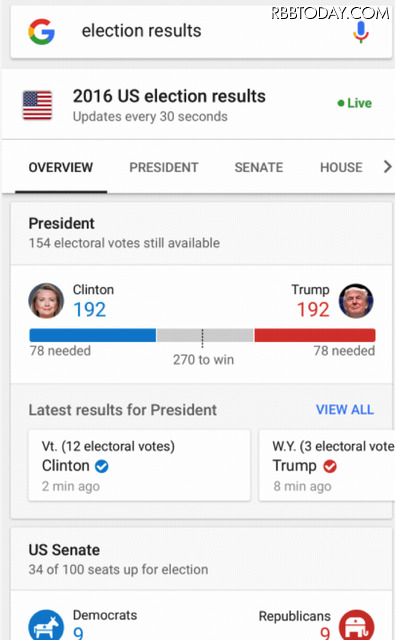
Task: Focus the election results search field
Action: click(x=201, y=32)
